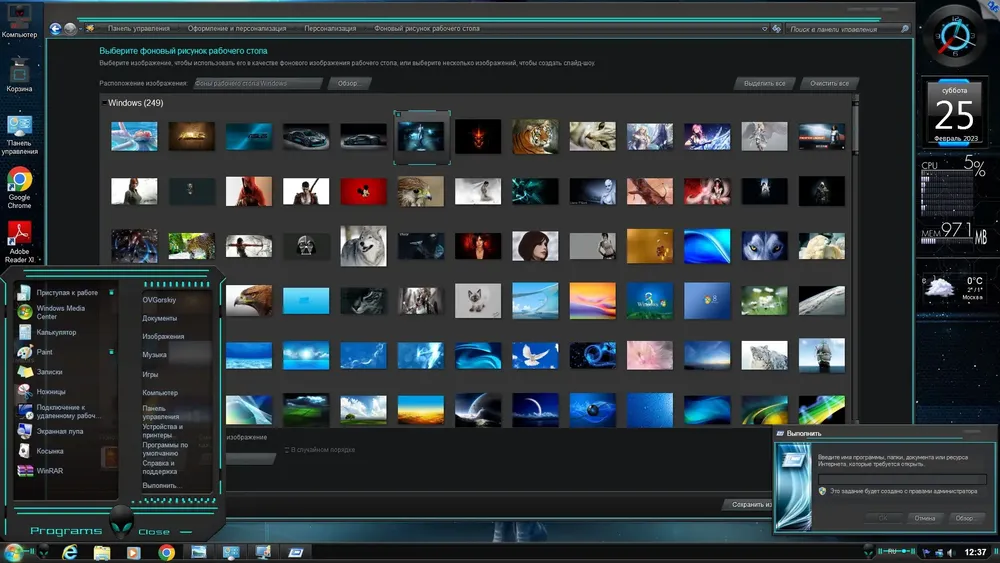Viewport: 1000px width, 563px height.
Task: Click the wallpaper list vertical scrollbar
Action: pyautogui.click(x=855, y=258)
